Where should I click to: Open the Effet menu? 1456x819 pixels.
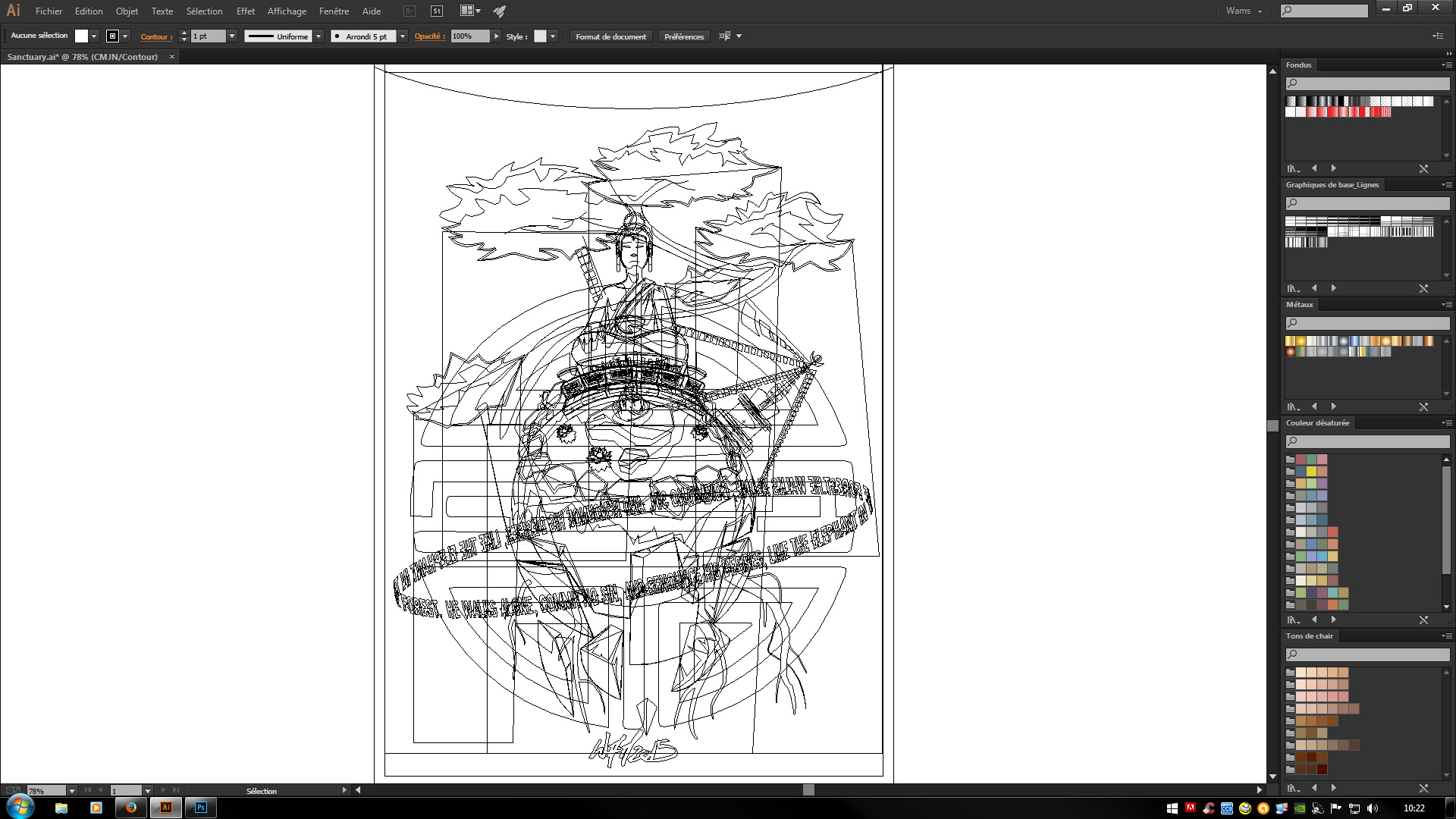[x=245, y=11]
